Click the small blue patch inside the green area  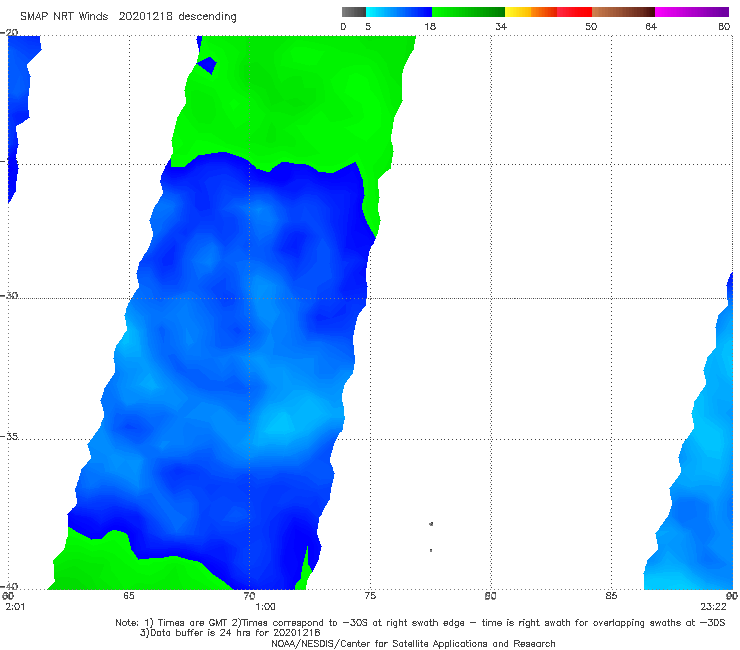[207, 66]
